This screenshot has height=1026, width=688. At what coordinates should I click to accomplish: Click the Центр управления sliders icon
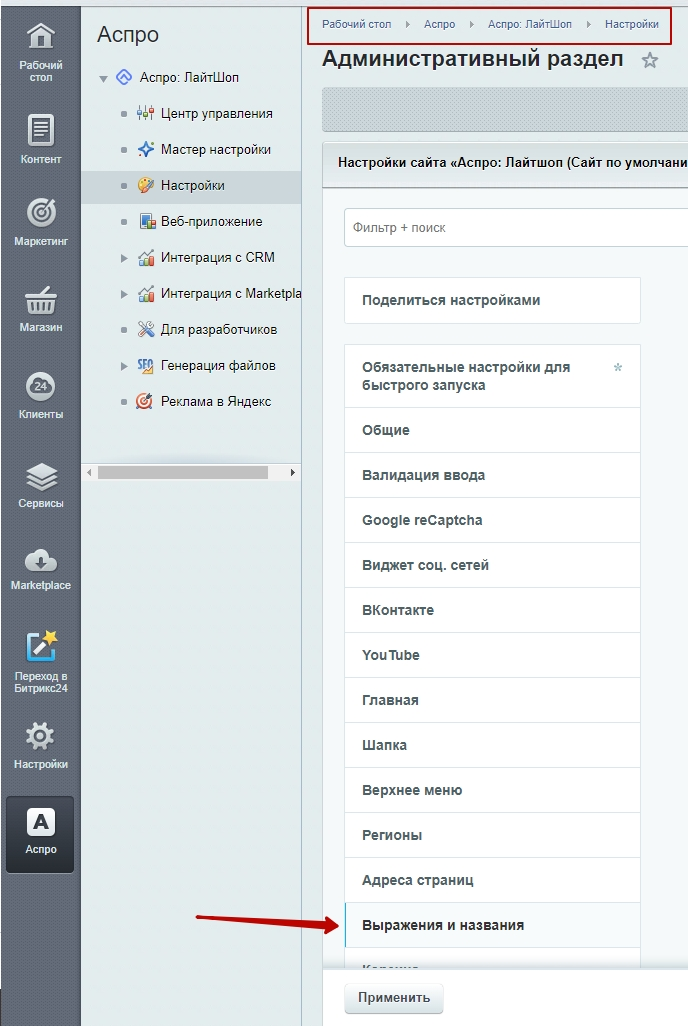pos(145,113)
